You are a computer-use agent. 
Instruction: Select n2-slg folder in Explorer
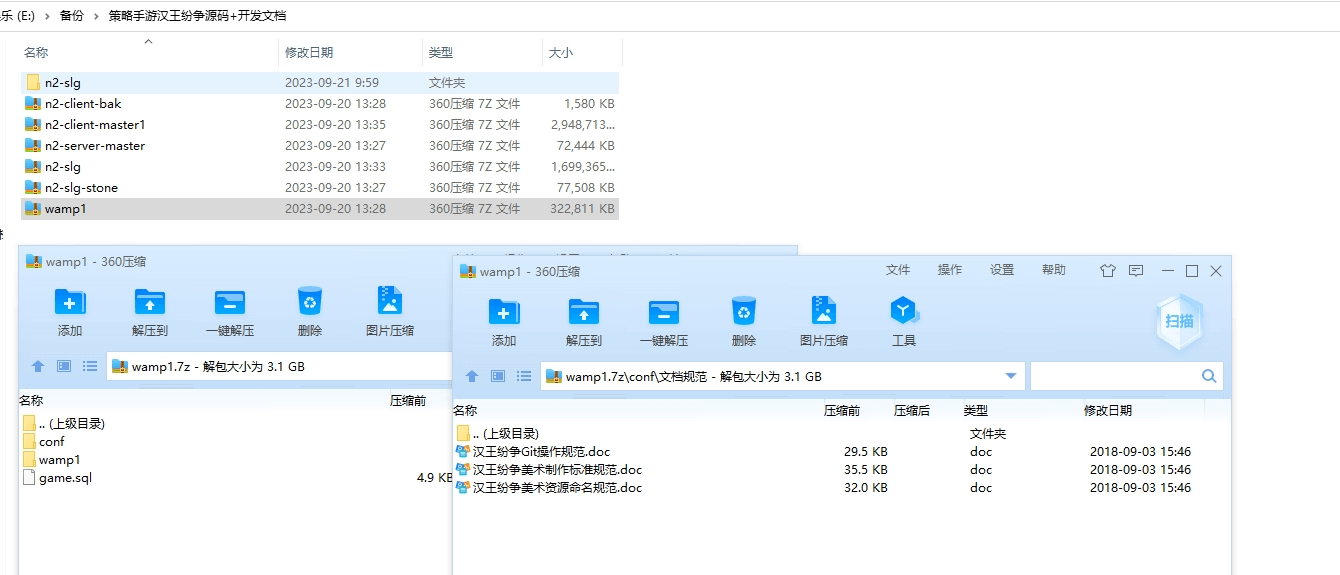pyautogui.click(x=319, y=82)
